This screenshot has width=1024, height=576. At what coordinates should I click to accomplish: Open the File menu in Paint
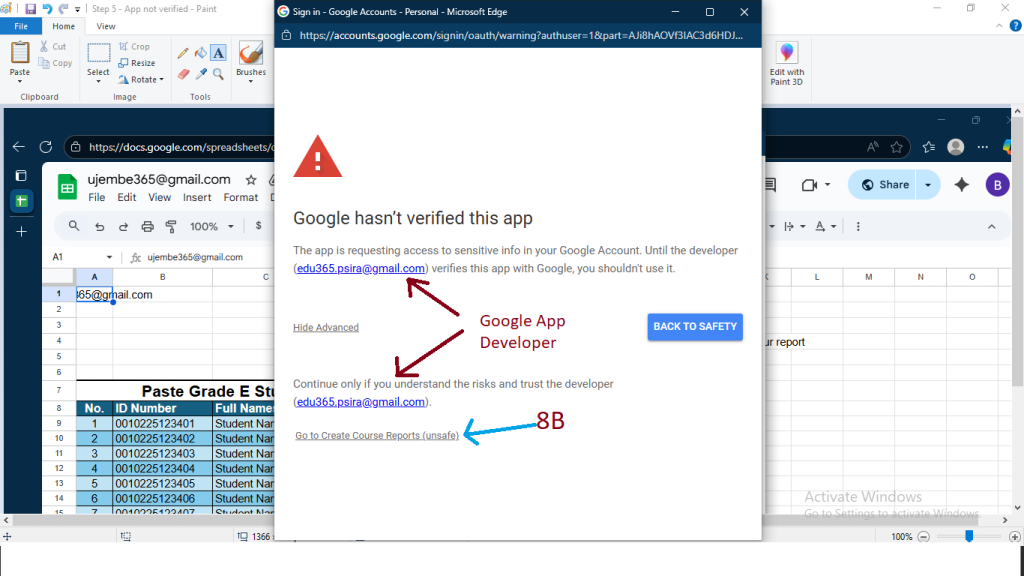[x=20, y=27]
